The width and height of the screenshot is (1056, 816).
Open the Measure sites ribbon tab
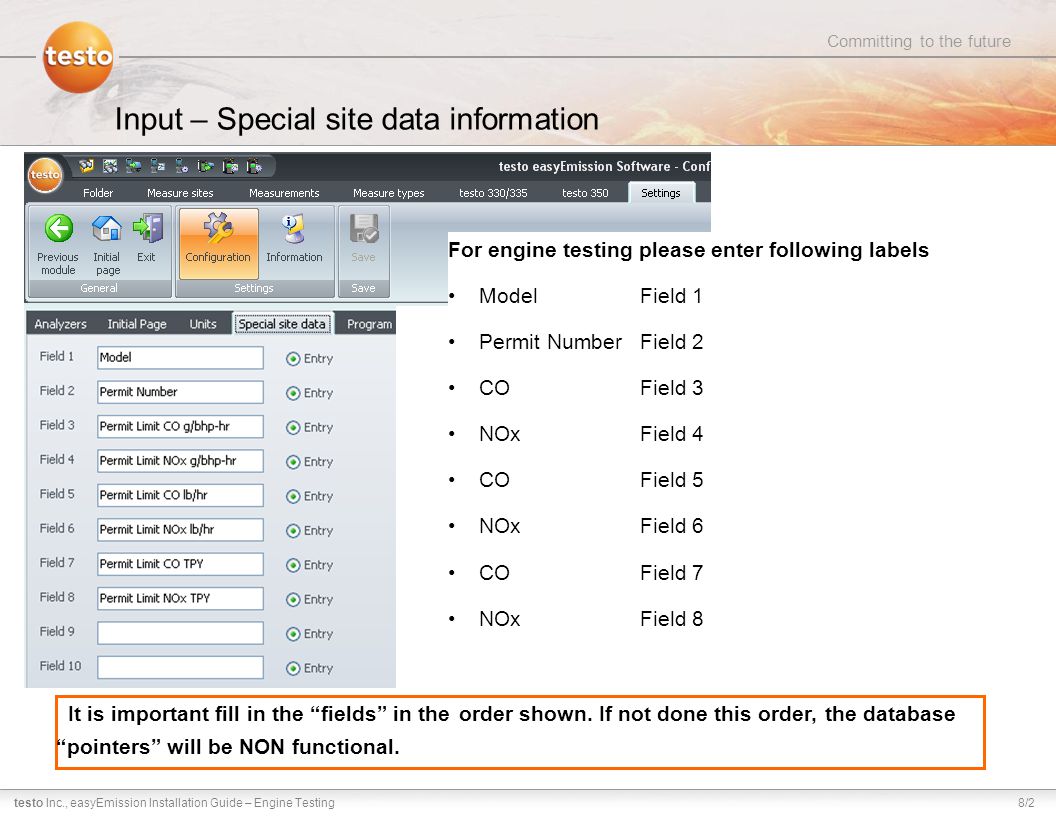tap(180, 193)
